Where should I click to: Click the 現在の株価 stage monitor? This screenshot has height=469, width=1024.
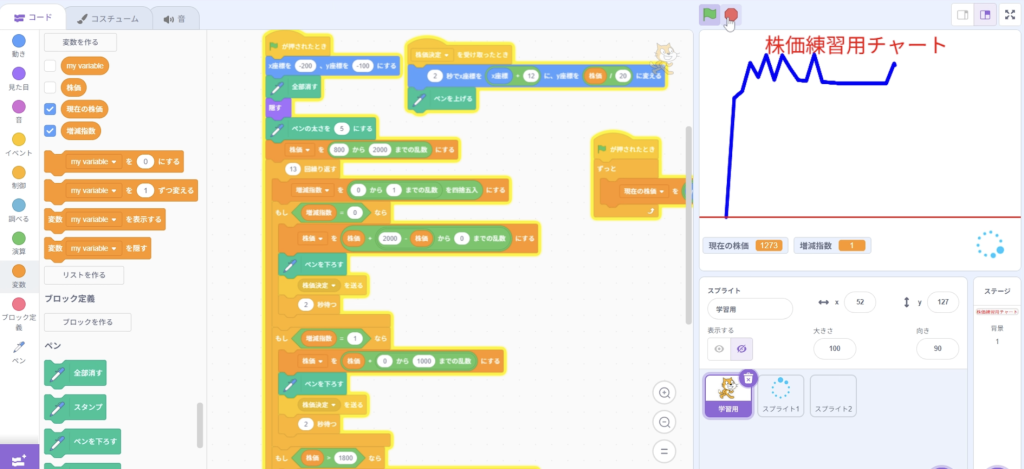tap(744, 246)
